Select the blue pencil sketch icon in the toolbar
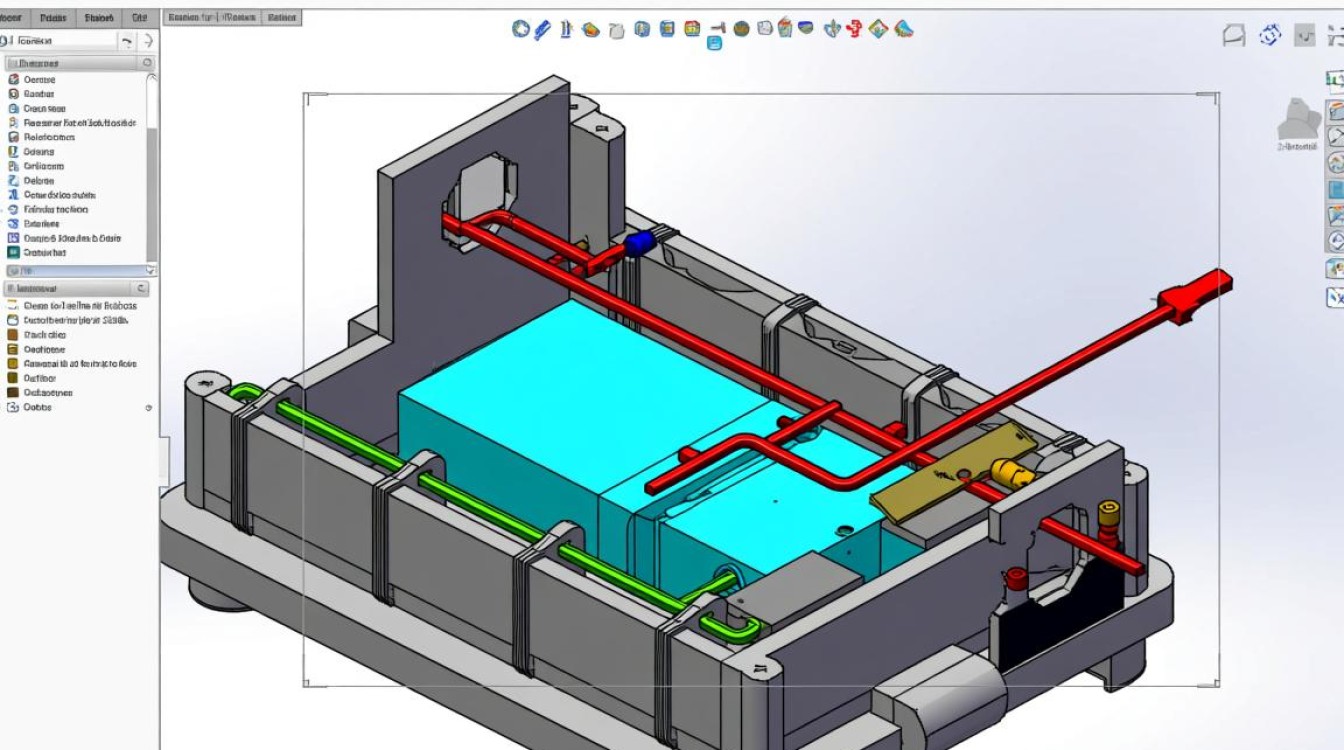 541,29
